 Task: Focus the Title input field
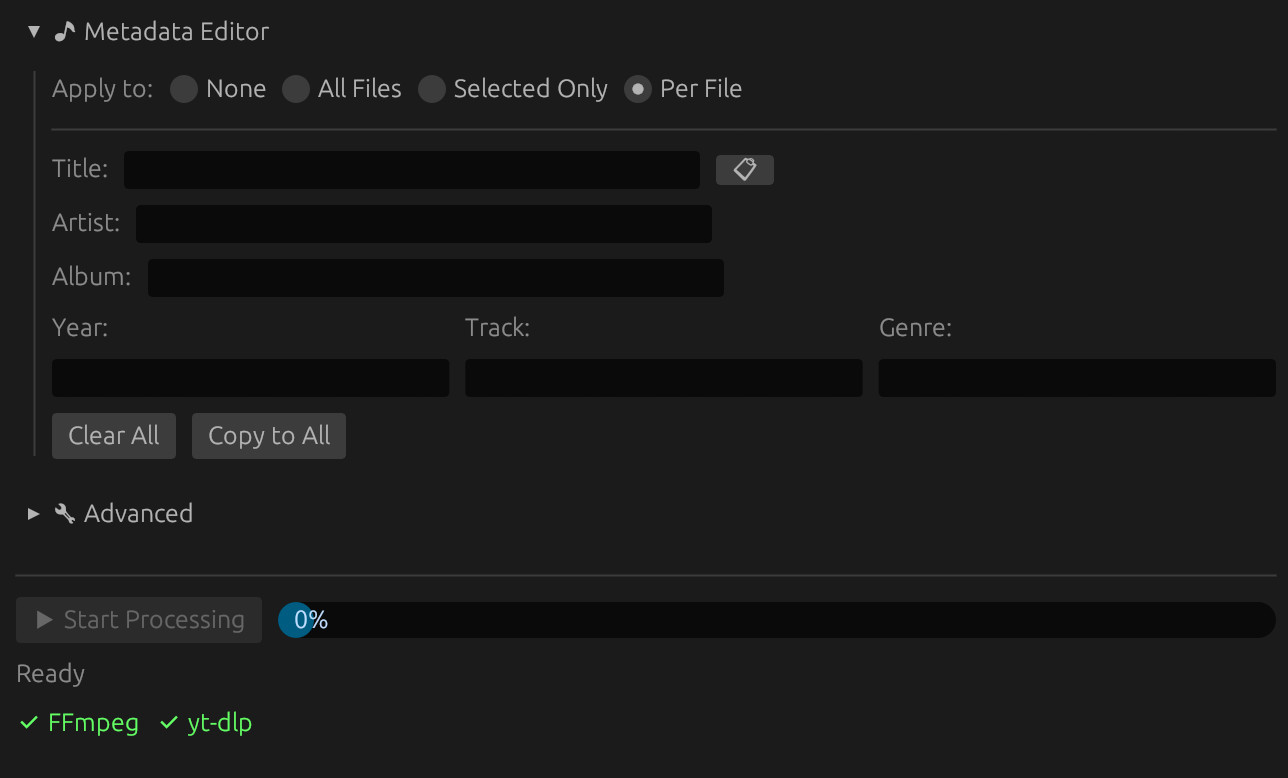point(411,170)
